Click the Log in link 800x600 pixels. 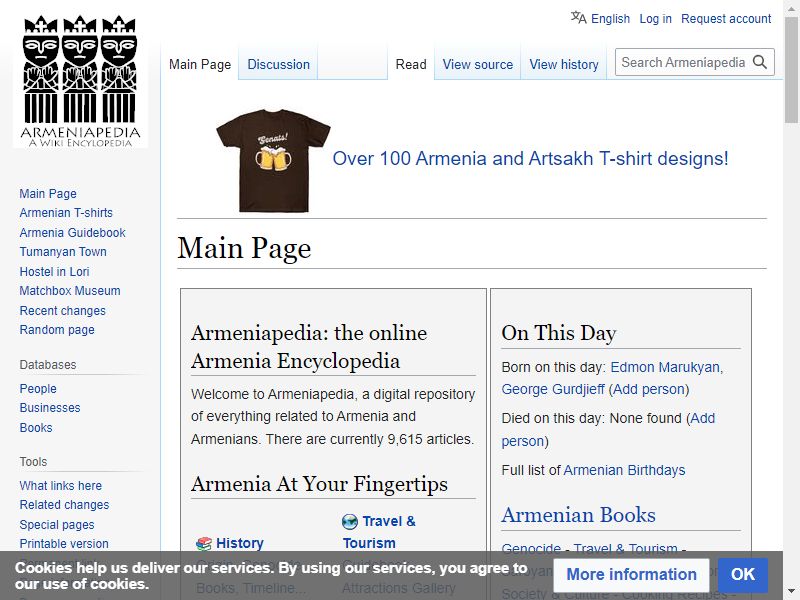tap(655, 19)
